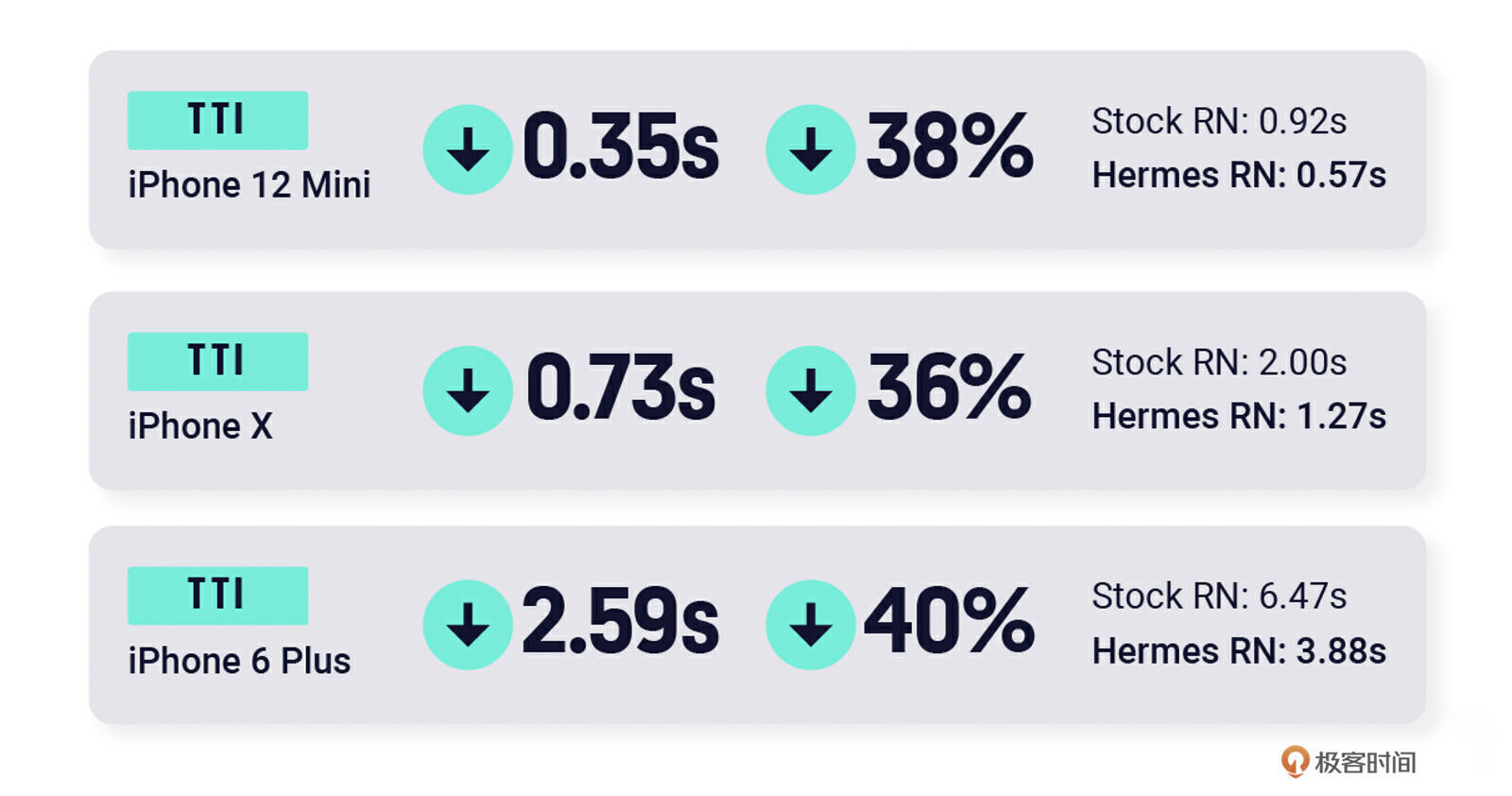Click the Stock RN: 0.92s text
This screenshot has height=796, width=1512.
(x=1219, y=121)
